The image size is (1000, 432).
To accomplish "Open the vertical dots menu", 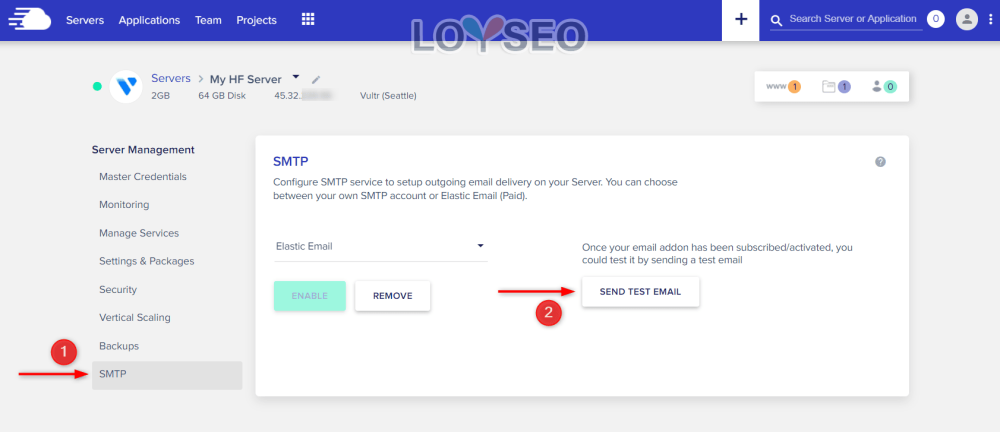I will (990, 20).
